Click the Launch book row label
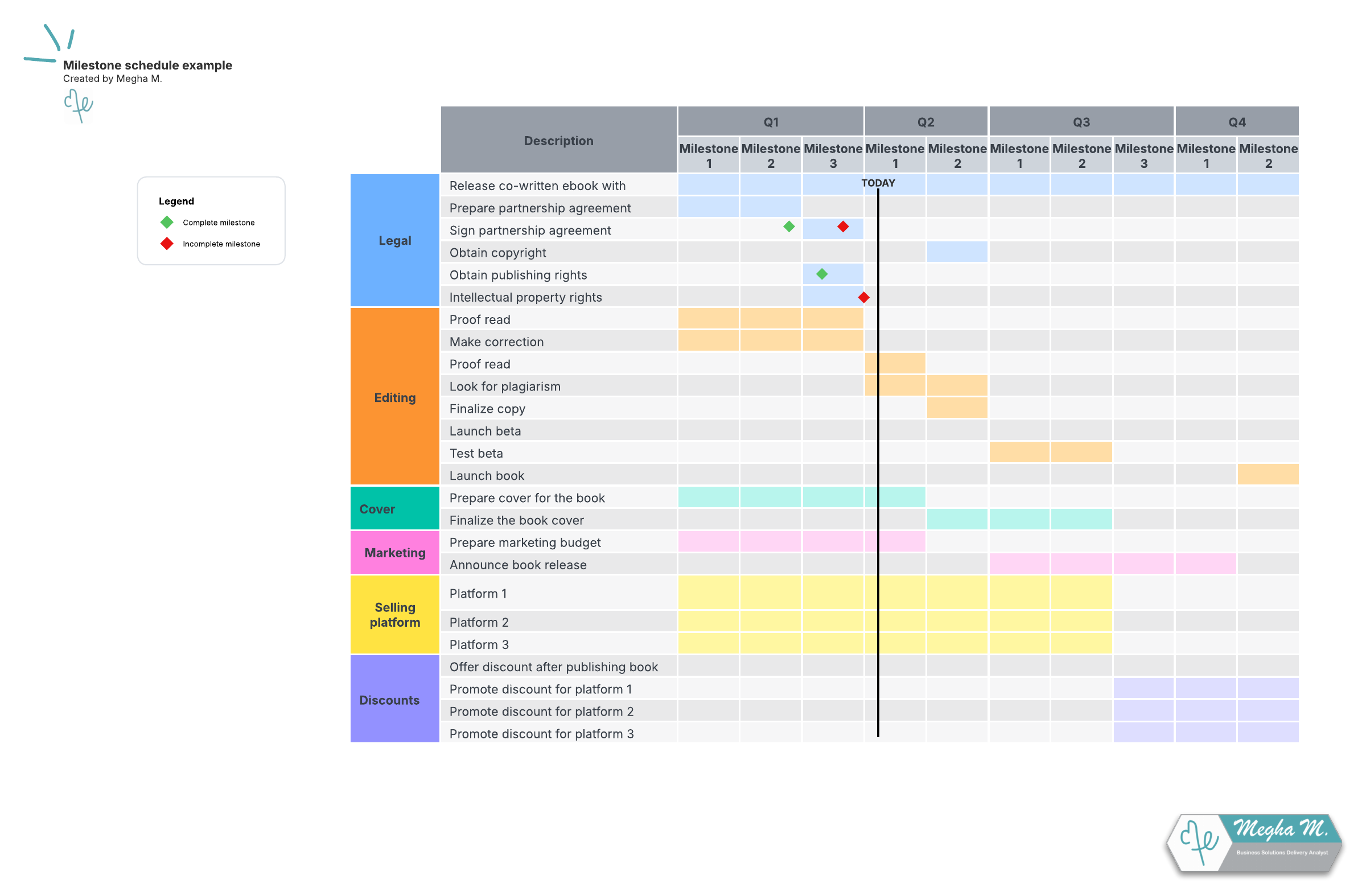 (487, 476)
